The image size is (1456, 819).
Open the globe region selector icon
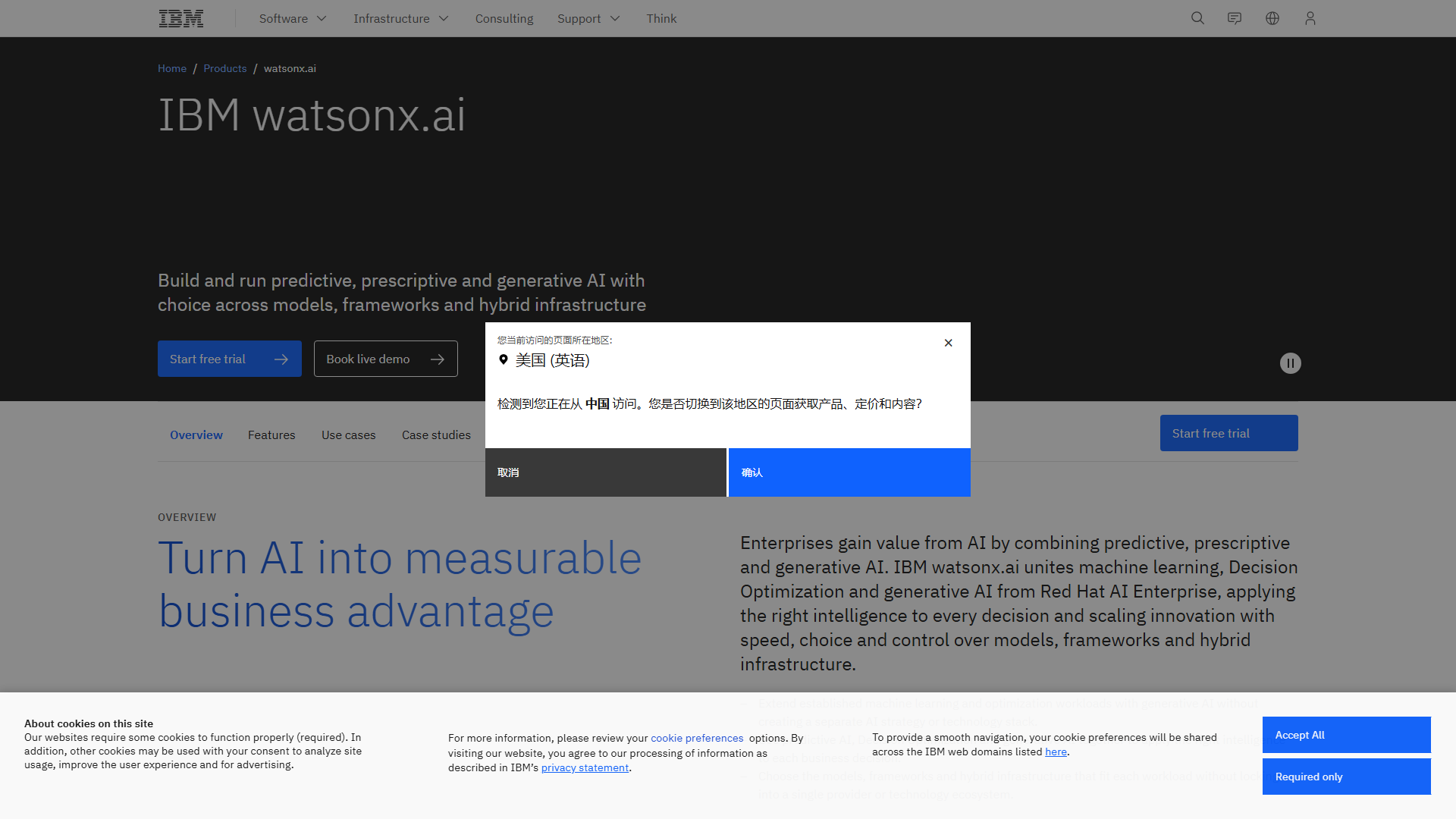pos(1272,18)
